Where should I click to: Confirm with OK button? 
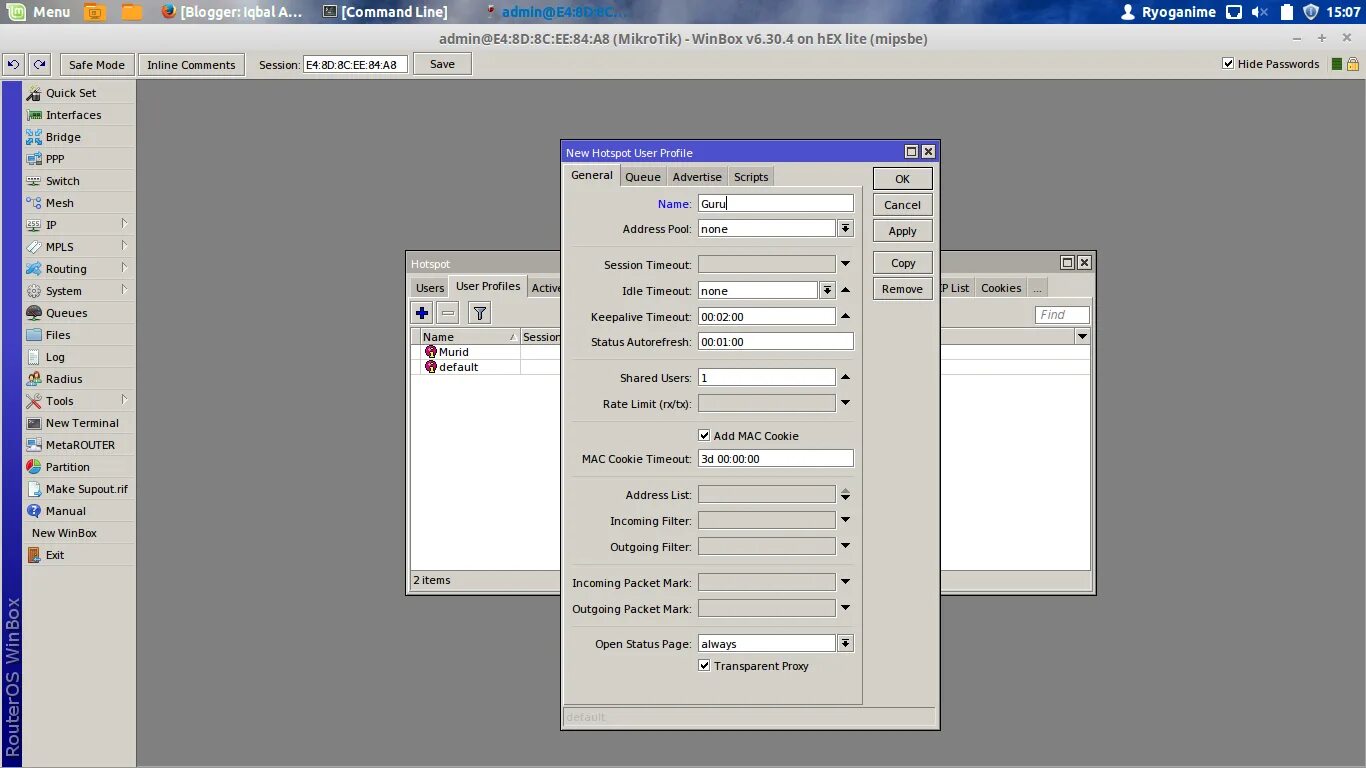point(902,179)
